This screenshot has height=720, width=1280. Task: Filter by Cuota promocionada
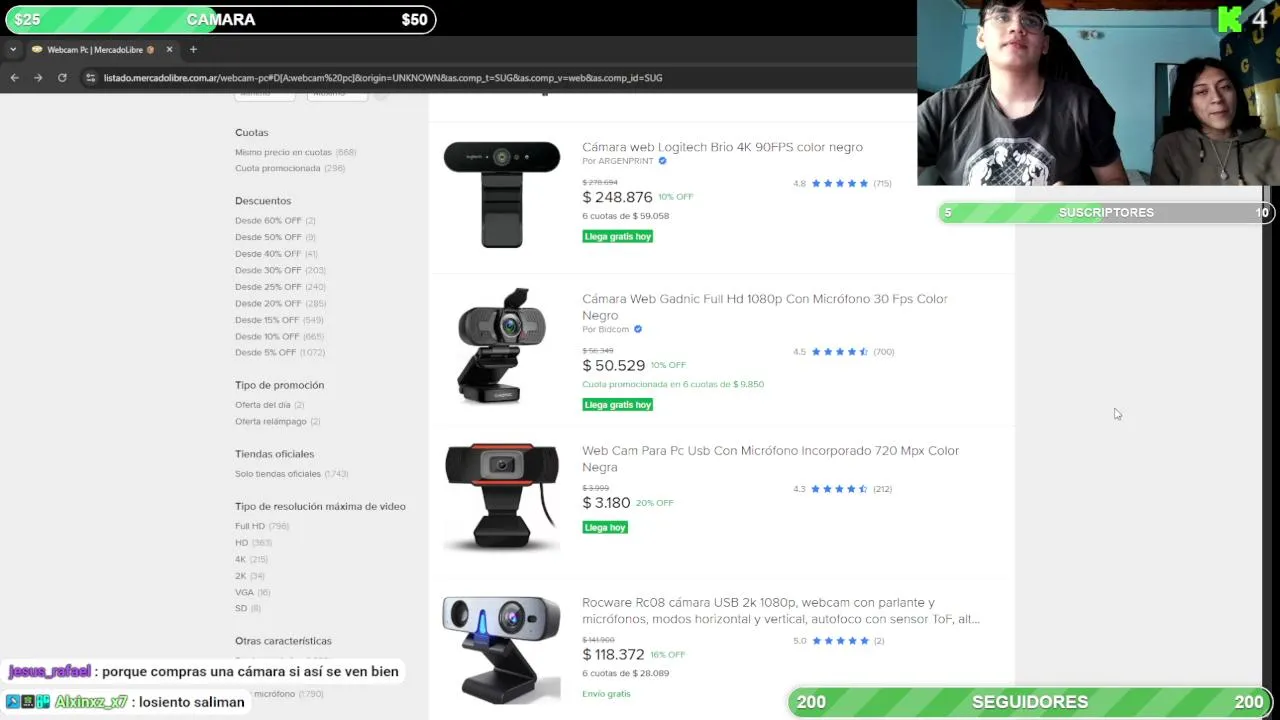(x=290, y=168)
